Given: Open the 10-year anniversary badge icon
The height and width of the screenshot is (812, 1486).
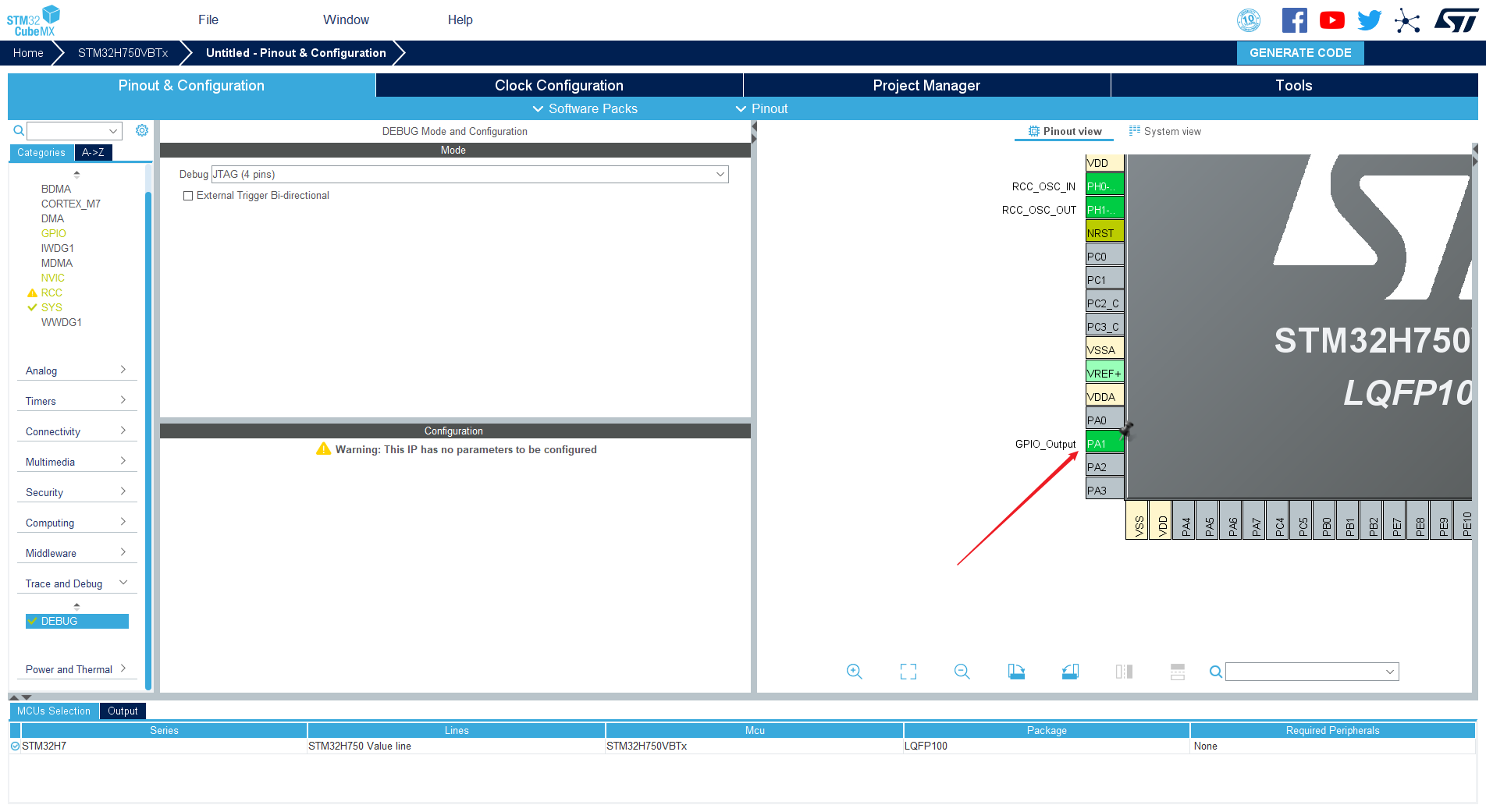Looking at the screenshot, I should [x=1249, y=20].
